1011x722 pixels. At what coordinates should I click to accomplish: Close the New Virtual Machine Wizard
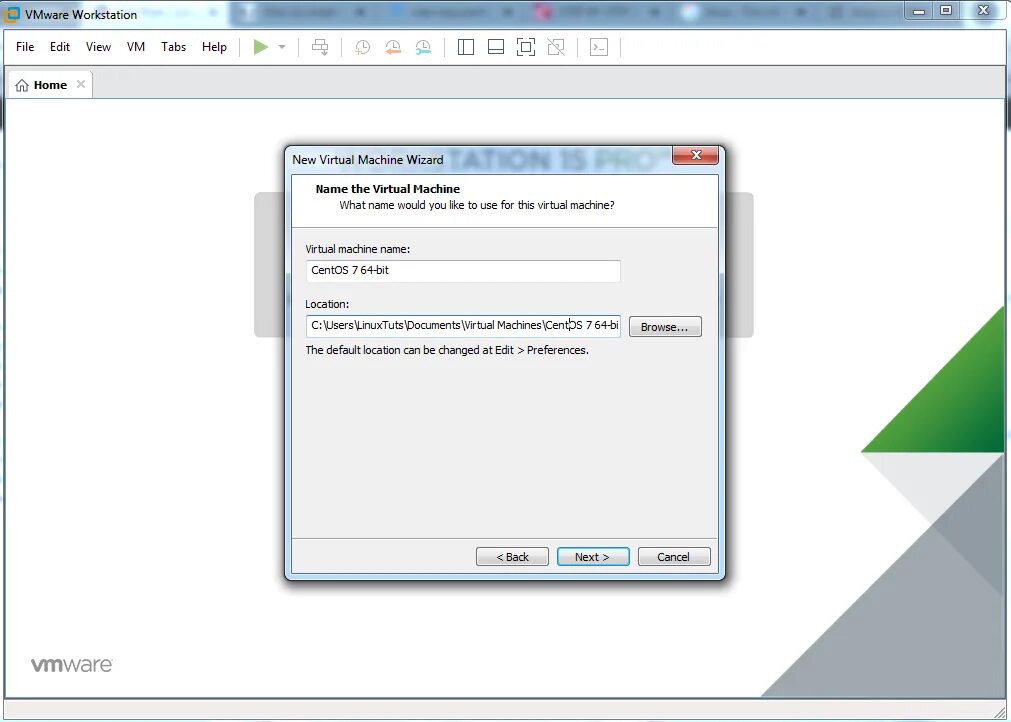coord(696,155)
